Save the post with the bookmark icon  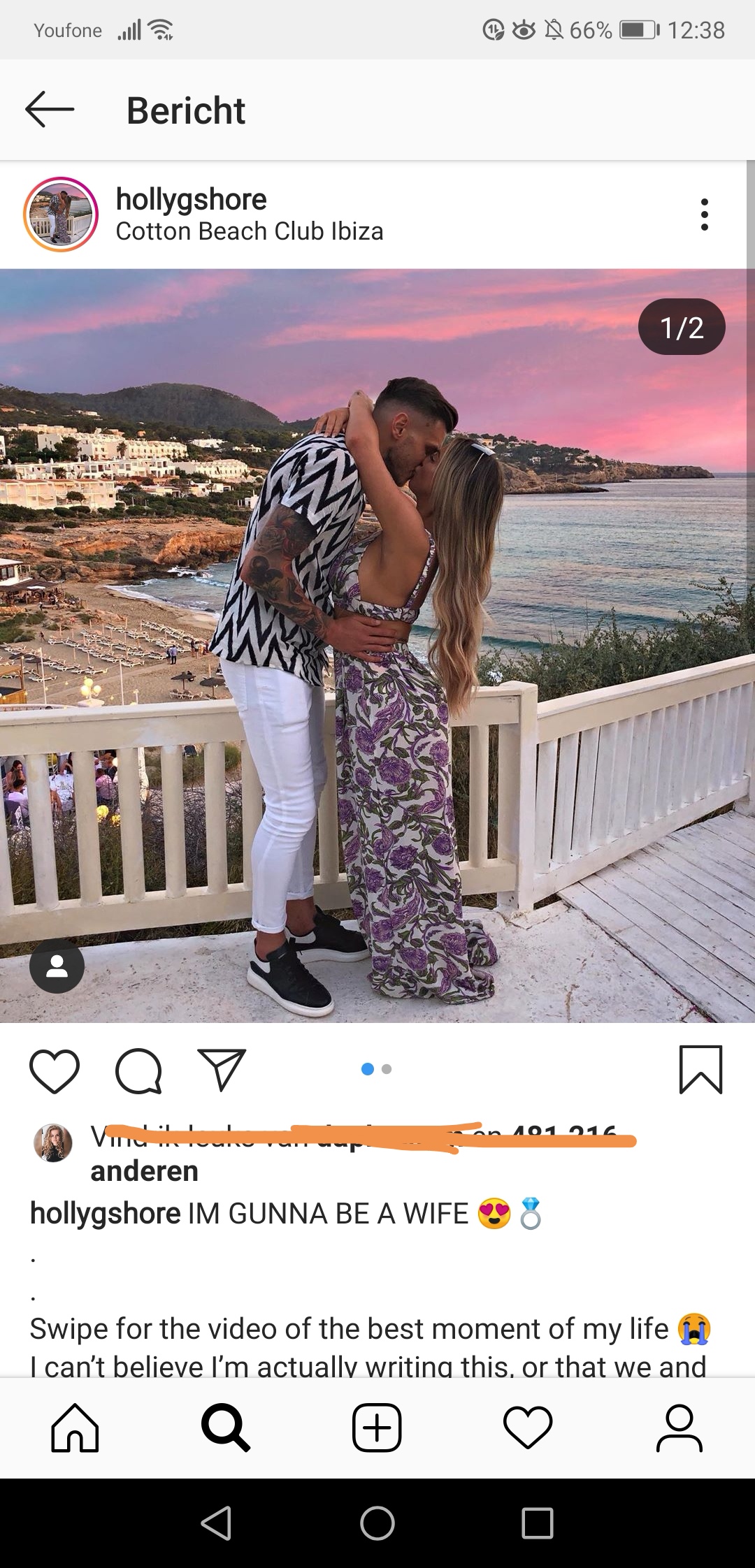(x=700, y=1070)
